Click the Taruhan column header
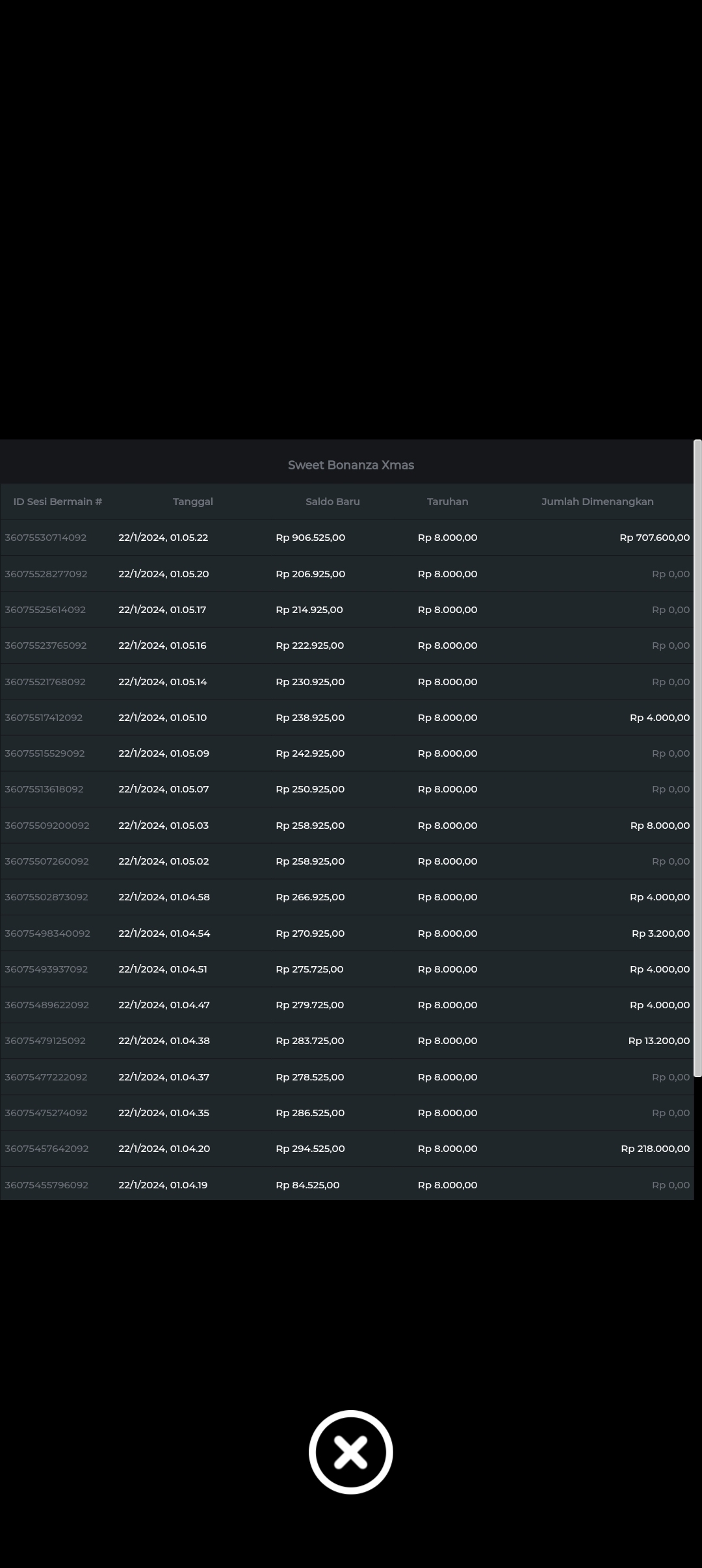This screenshot has width=702, height=1568. click(x=447, y=501)
